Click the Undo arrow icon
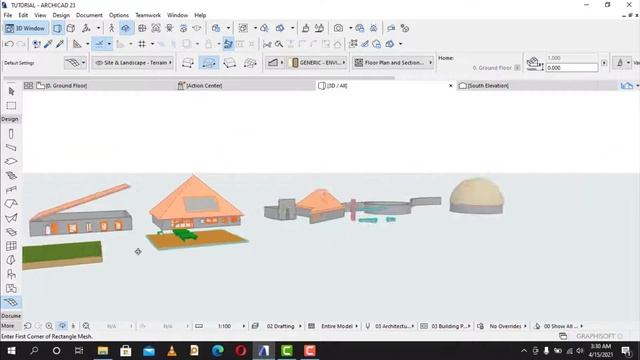This screenshot has width=640, height=360. 9,44
